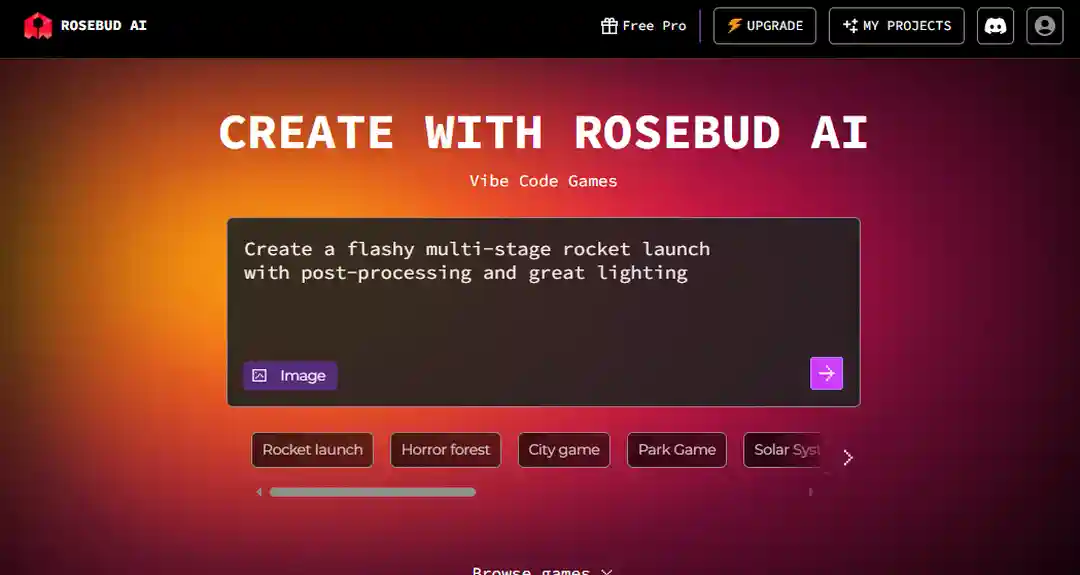Click the horizontal suggestions scrollbar thumb
Screen dimensions: 1080x575
point(373,492)
